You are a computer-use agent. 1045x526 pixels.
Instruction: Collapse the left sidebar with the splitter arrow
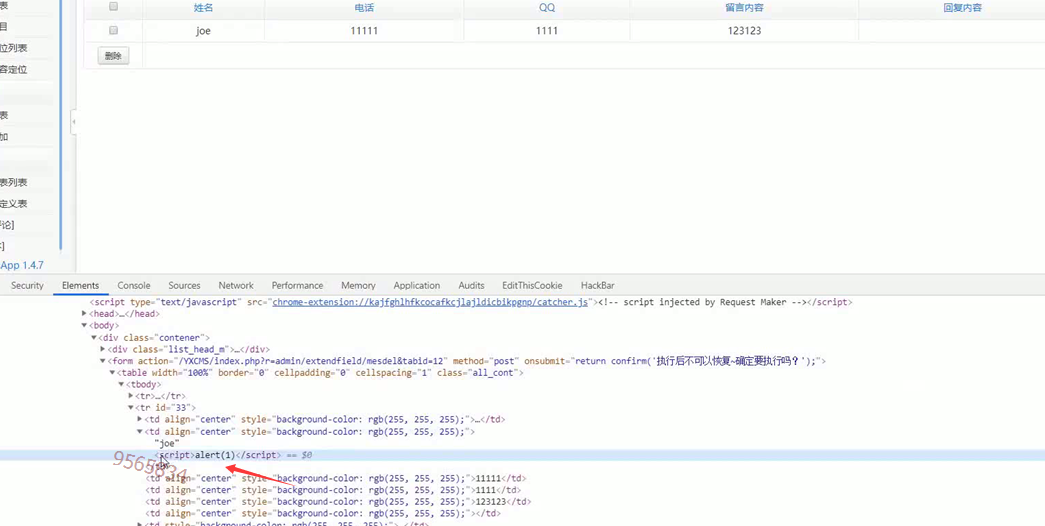click(x=73, y=122)
